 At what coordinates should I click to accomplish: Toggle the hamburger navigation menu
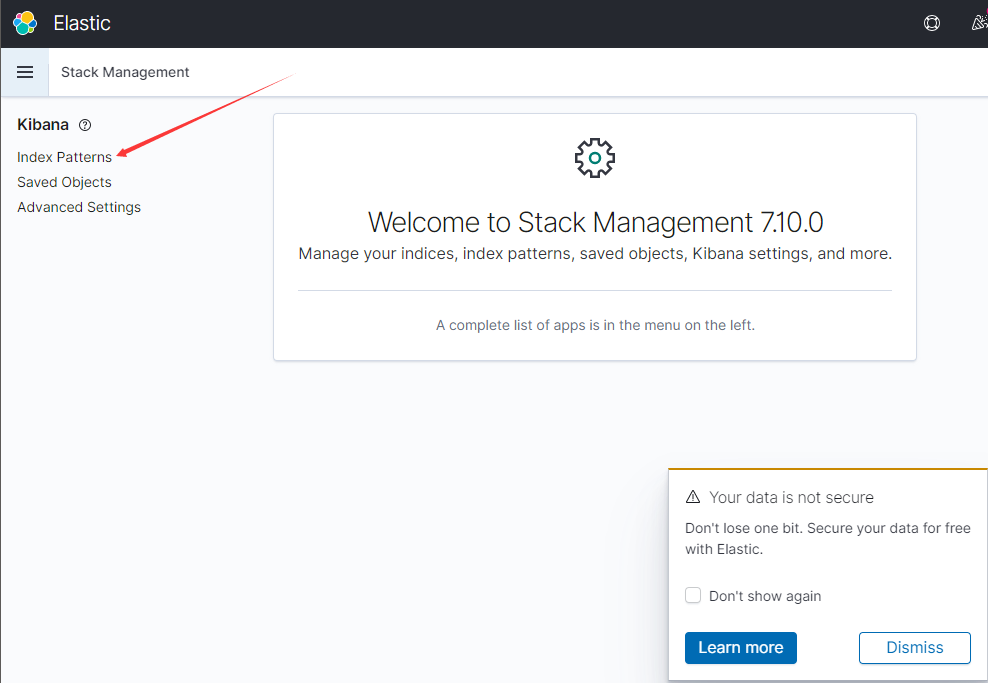25,72
